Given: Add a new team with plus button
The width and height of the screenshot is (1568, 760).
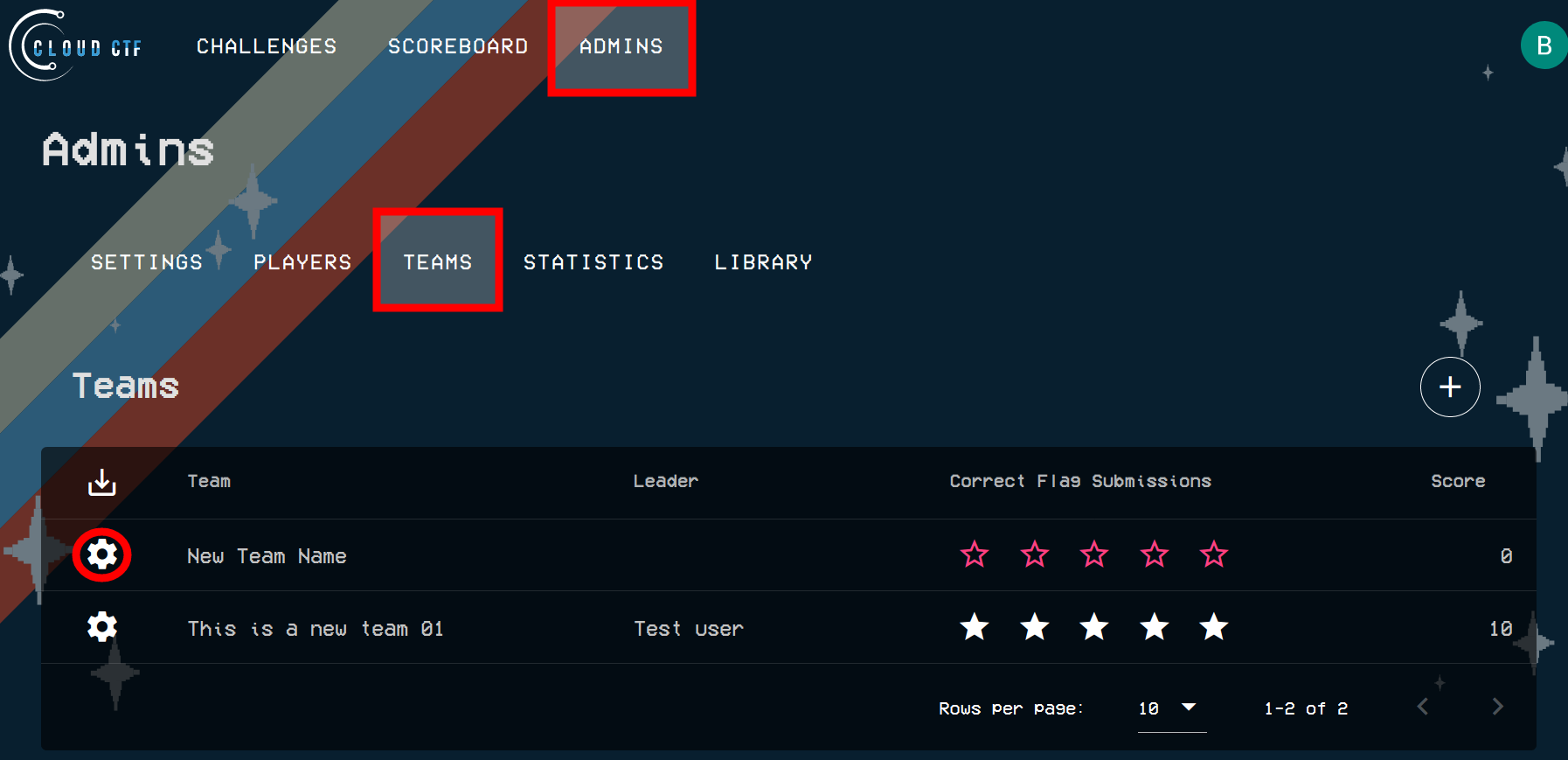Looking at the screenshot, I should (1450, 387).
